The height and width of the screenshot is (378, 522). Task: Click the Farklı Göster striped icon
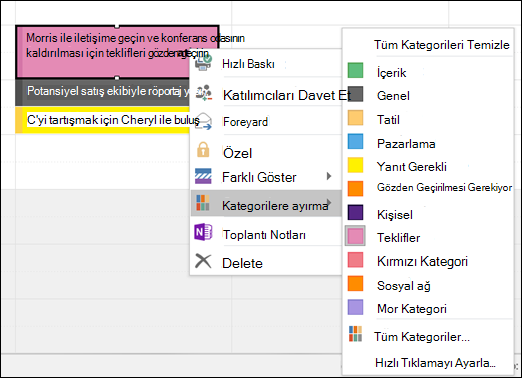tap(203, 176)
